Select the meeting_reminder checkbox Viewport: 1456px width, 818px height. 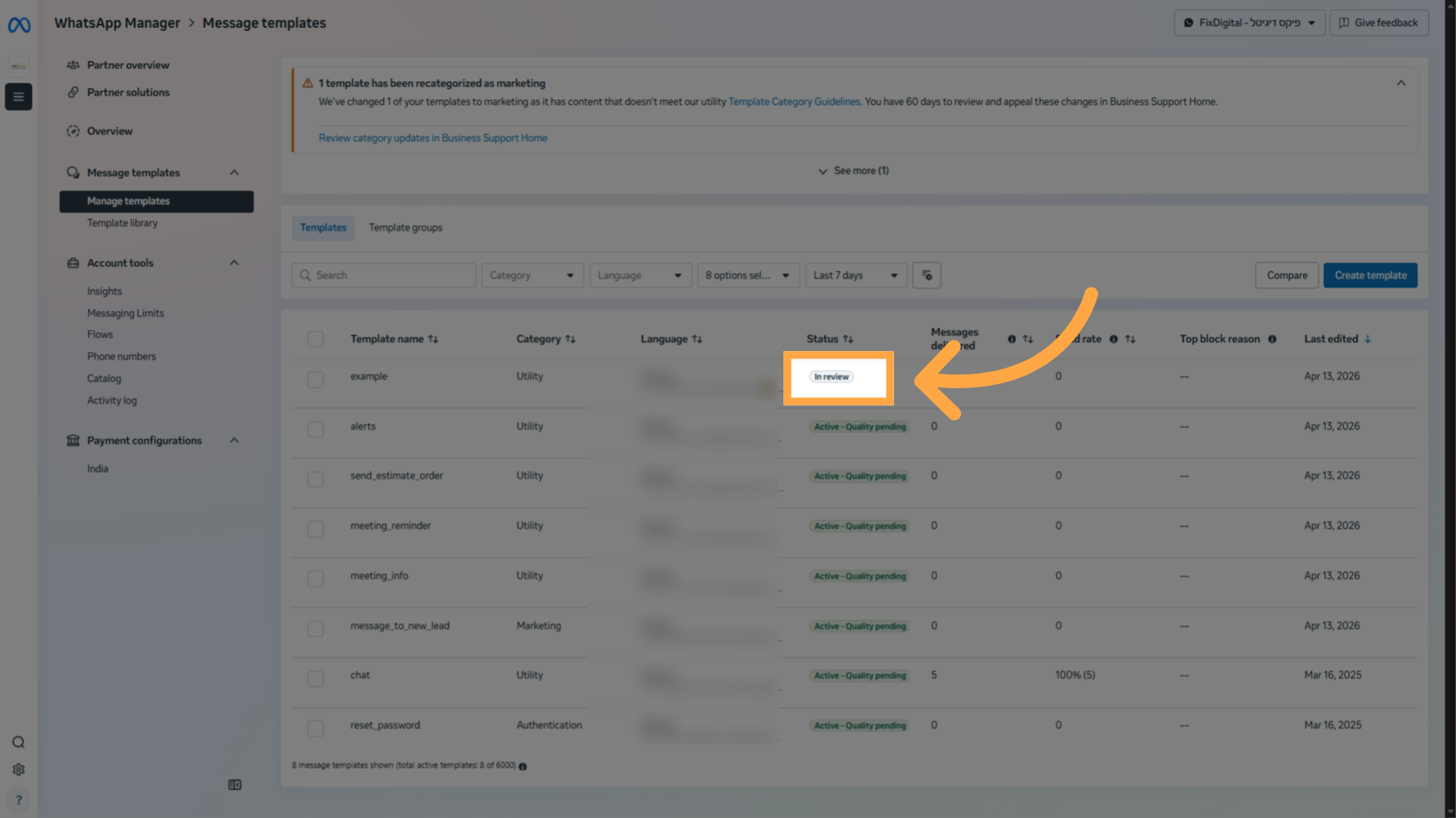[x=315, y=528]
